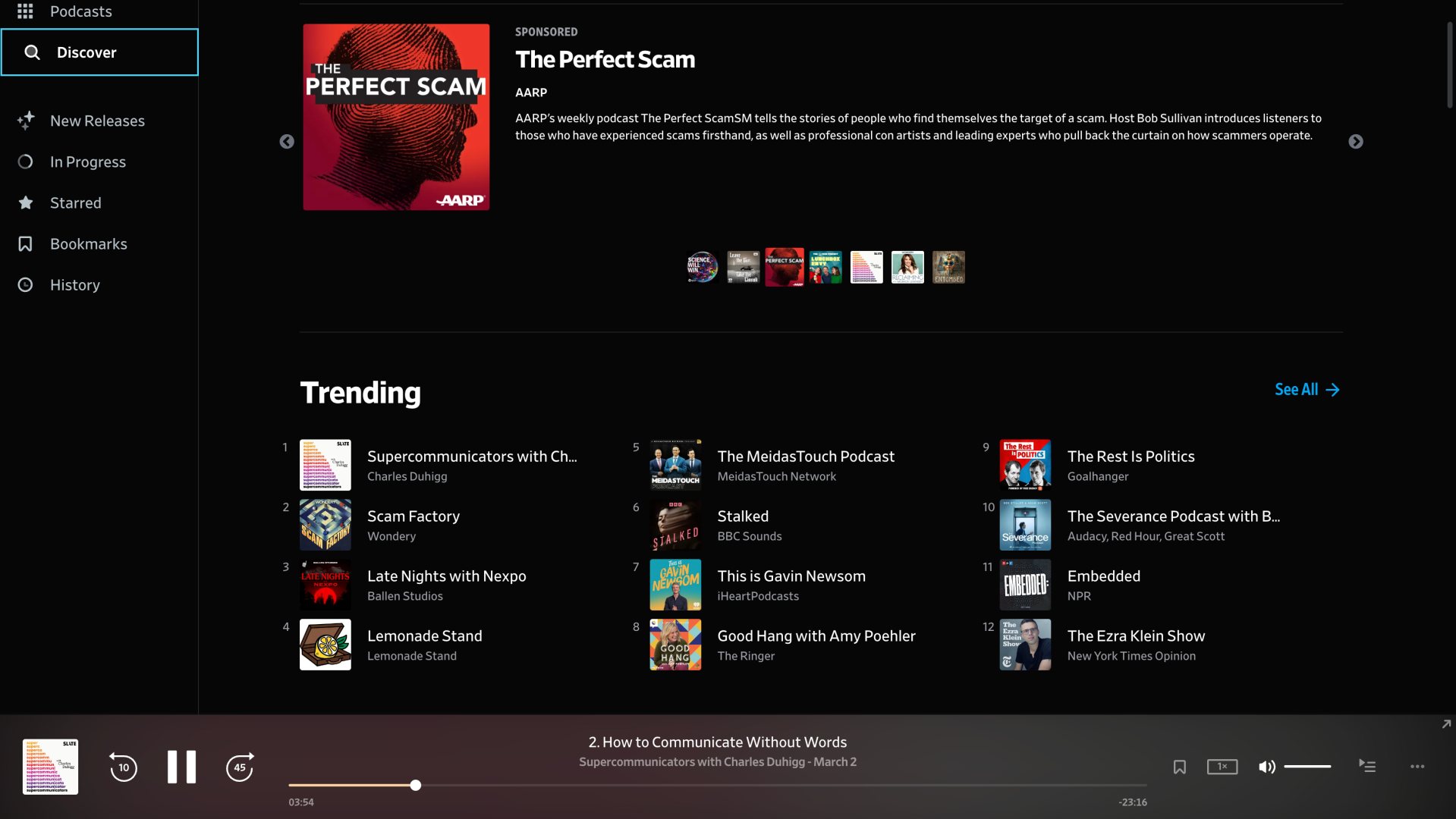
Task: Show next featured podcast in carousel
Action: [1356, 142]
